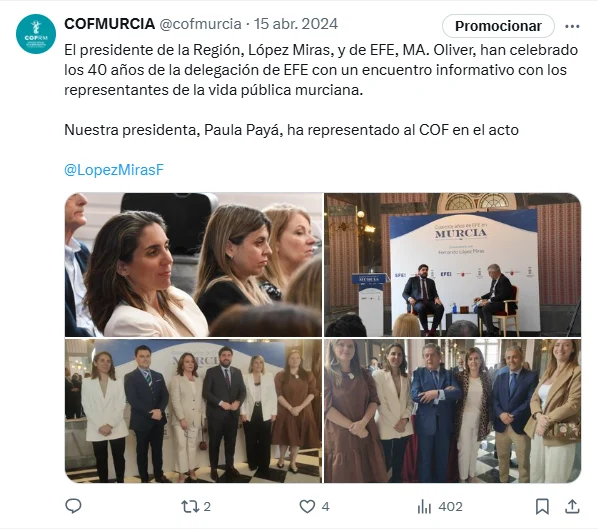
Task: Open the three-dot more options menu
Action: pyautogui.click(x=572, y=26)
